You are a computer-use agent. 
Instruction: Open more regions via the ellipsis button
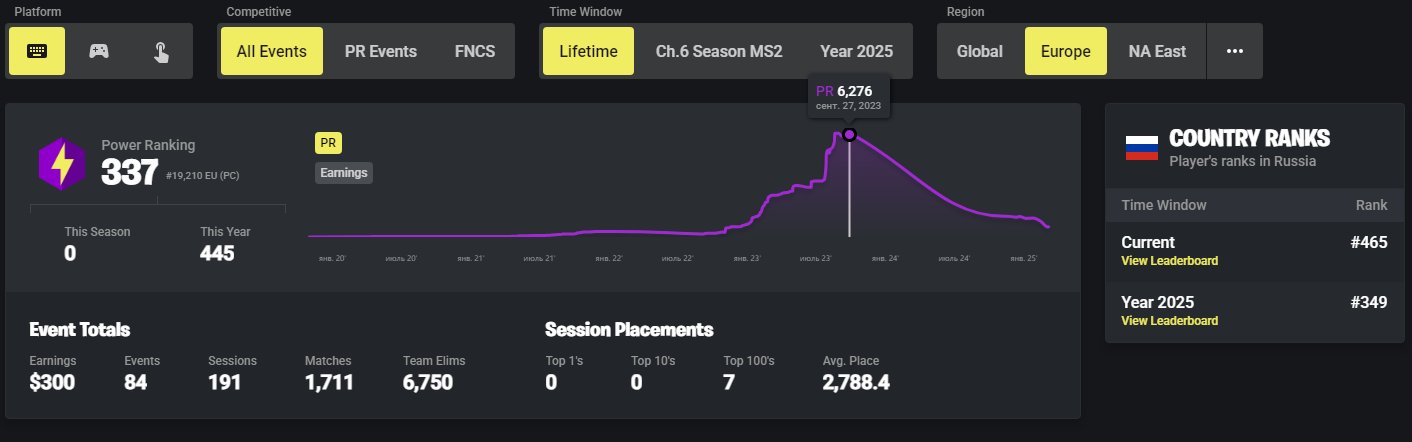tap(1234, 51)
